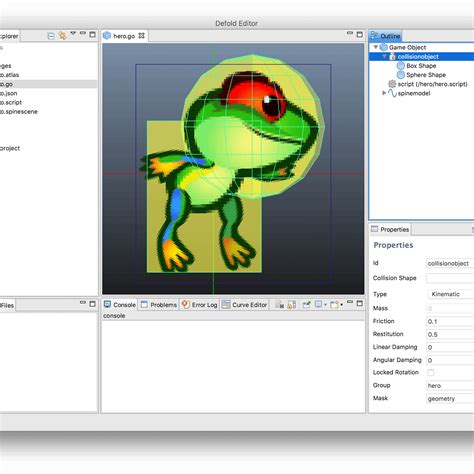Toggle the console scroll lock icon

292,304
